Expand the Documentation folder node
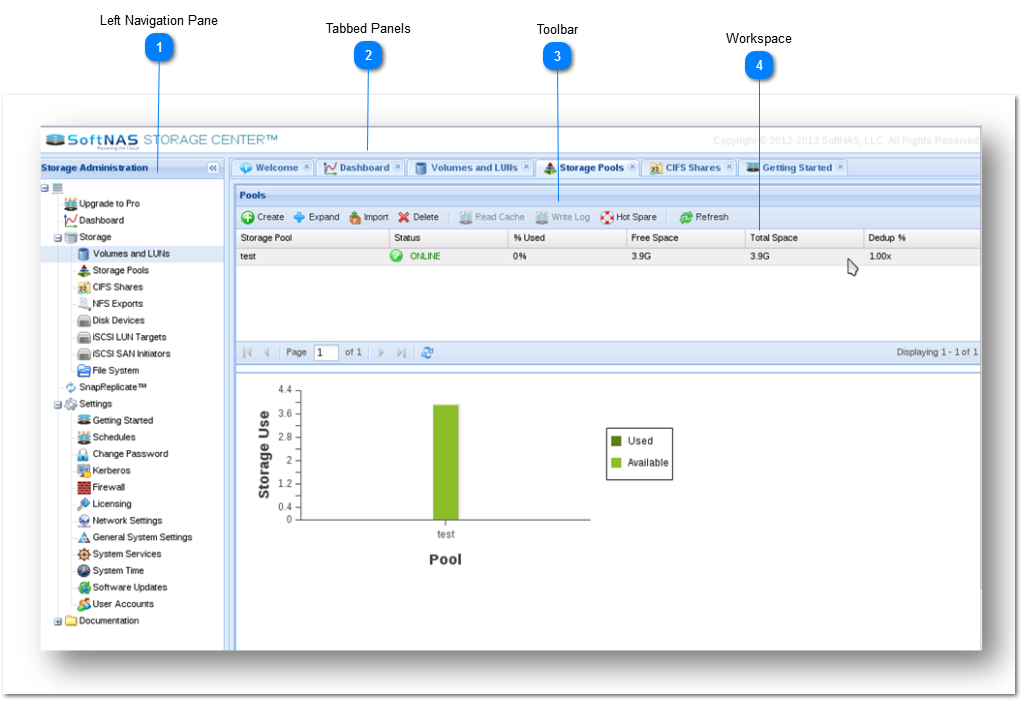The height and width of the screenshot is (702, 1023). pos(58,622)
